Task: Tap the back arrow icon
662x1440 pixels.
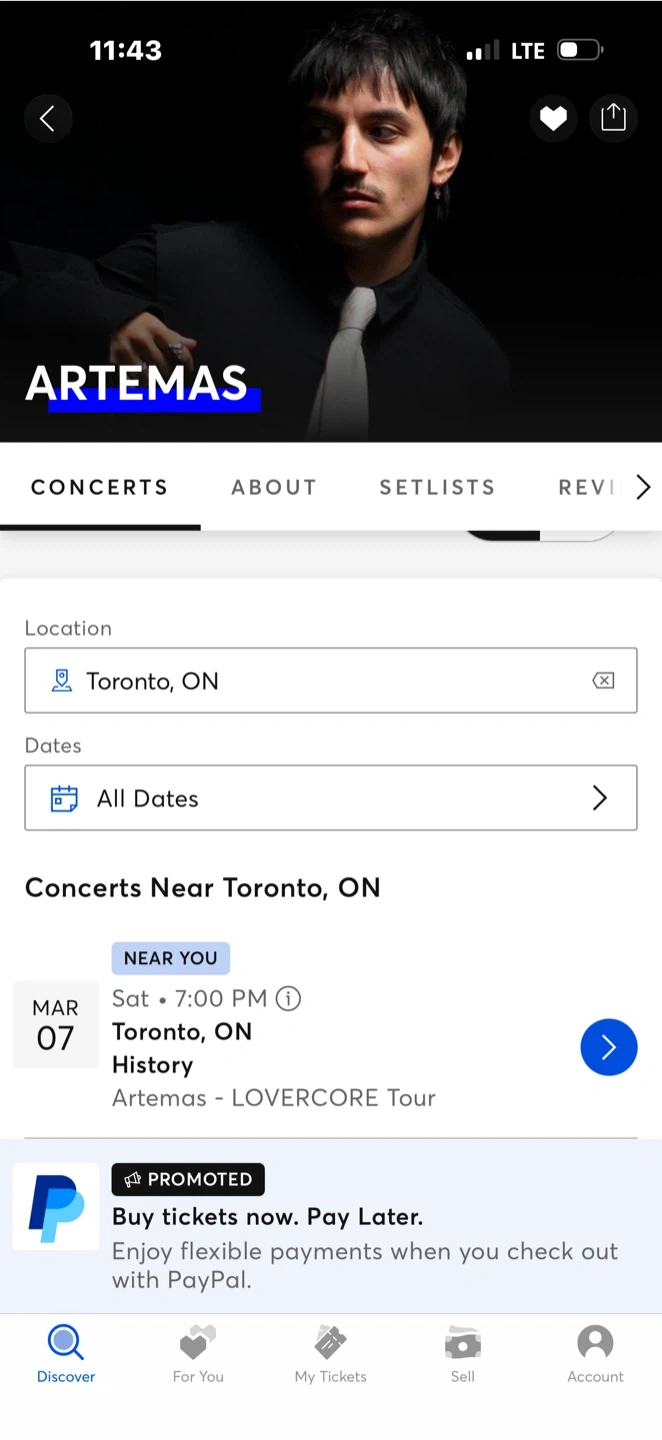Action: pyautogui.click(x=47, y=119)
